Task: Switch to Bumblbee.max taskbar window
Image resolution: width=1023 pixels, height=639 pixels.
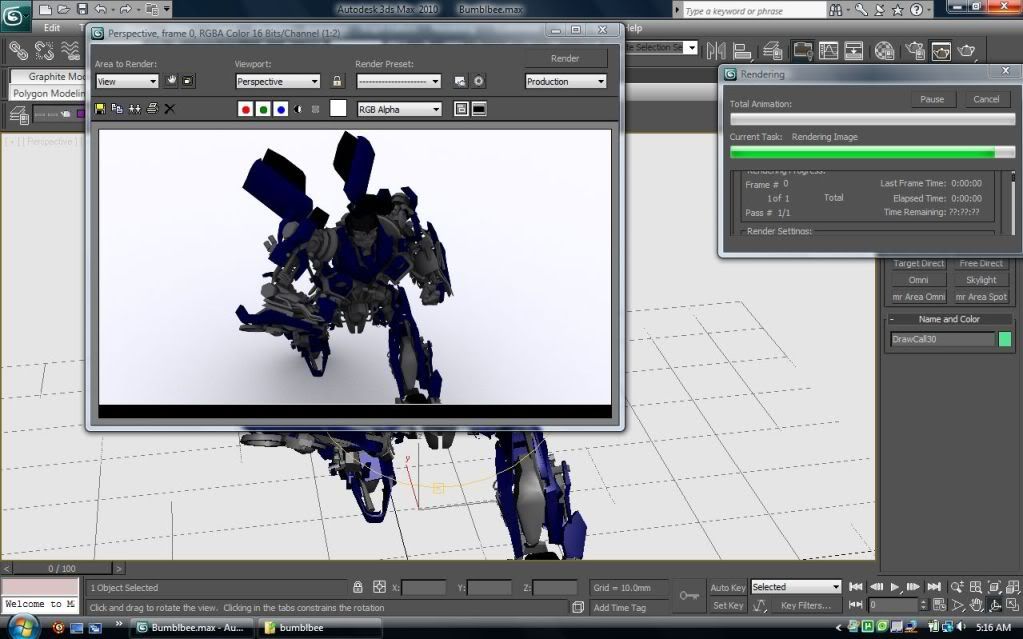Action: 190,627
